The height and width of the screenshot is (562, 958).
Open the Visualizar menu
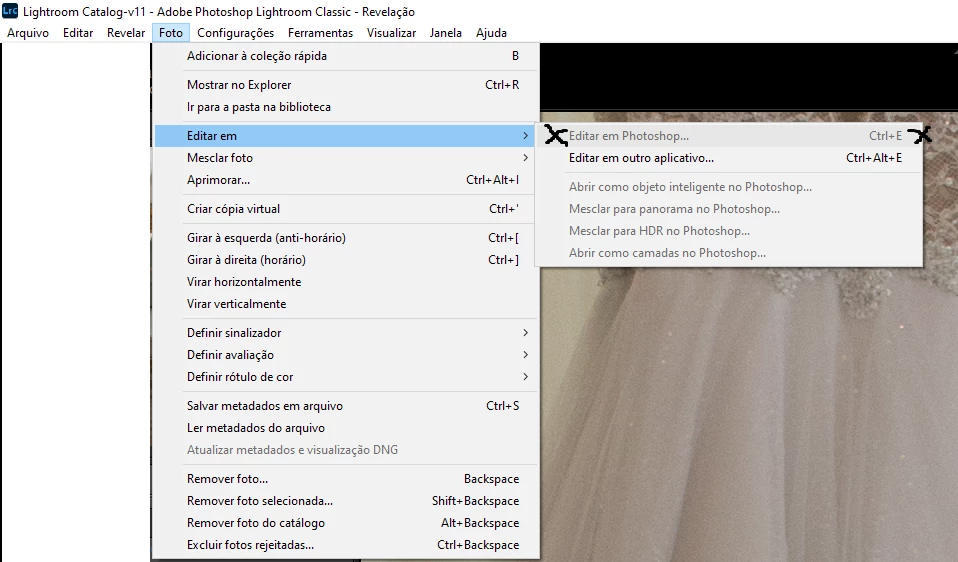pos(391,33)
